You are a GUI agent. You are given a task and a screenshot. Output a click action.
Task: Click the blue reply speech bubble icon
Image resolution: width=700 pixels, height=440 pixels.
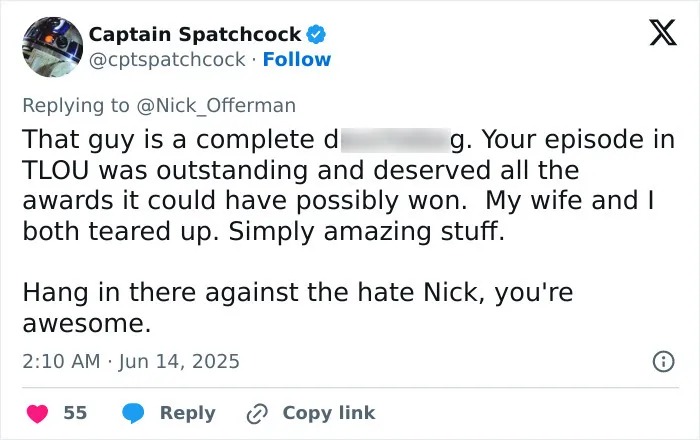[133, 413]
